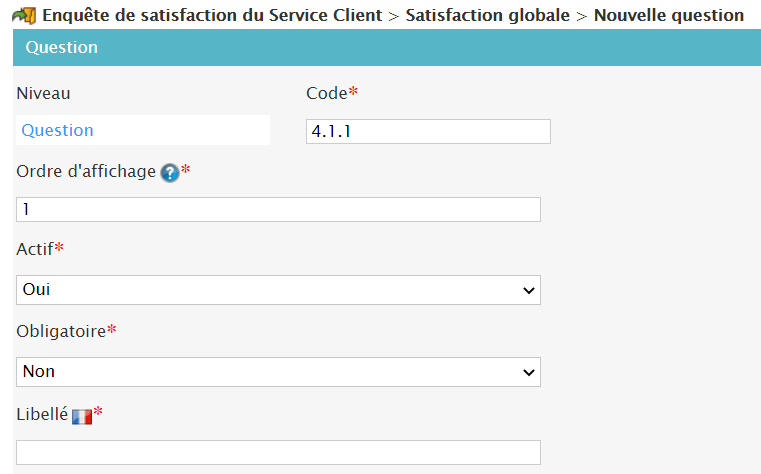Click the Code field label
The image size is (761, 474).
tap(326, 93)
